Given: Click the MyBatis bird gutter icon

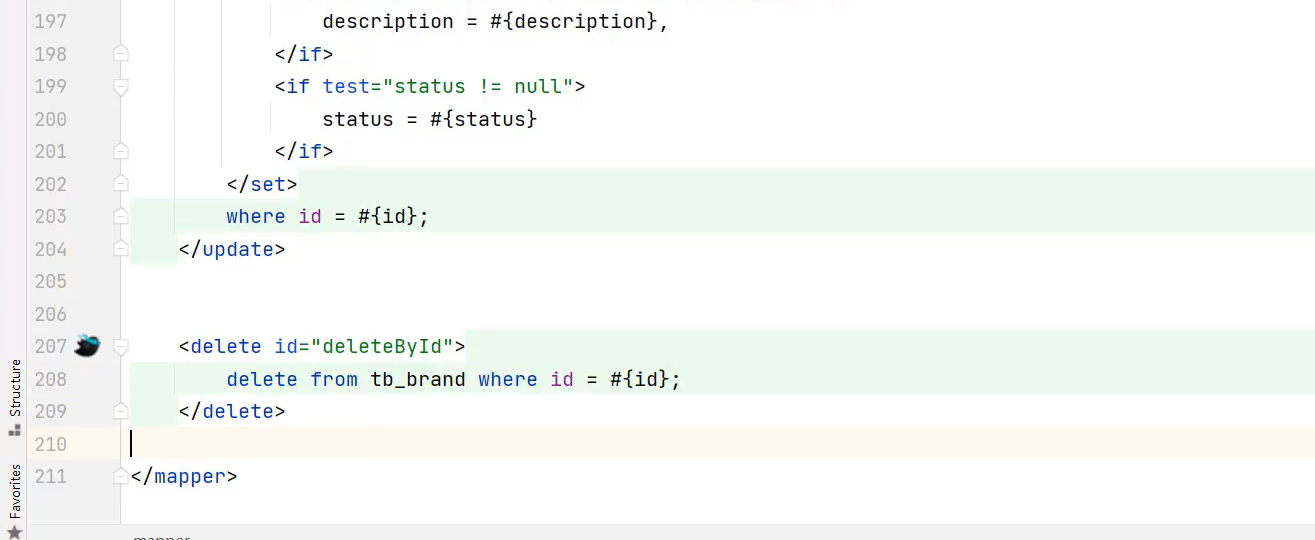Looking at the screenshot, I should [x=88, y=347].
